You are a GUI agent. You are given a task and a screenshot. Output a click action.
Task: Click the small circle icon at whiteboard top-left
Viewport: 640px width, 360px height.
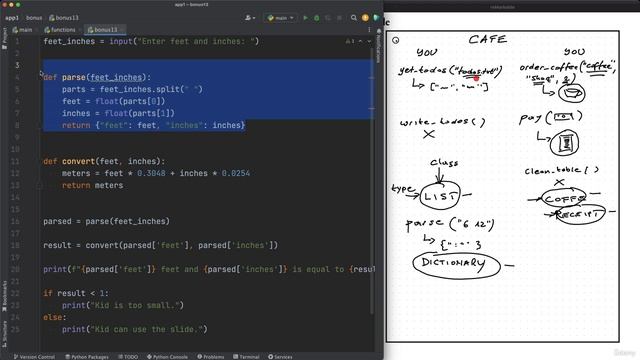point(396,40)
